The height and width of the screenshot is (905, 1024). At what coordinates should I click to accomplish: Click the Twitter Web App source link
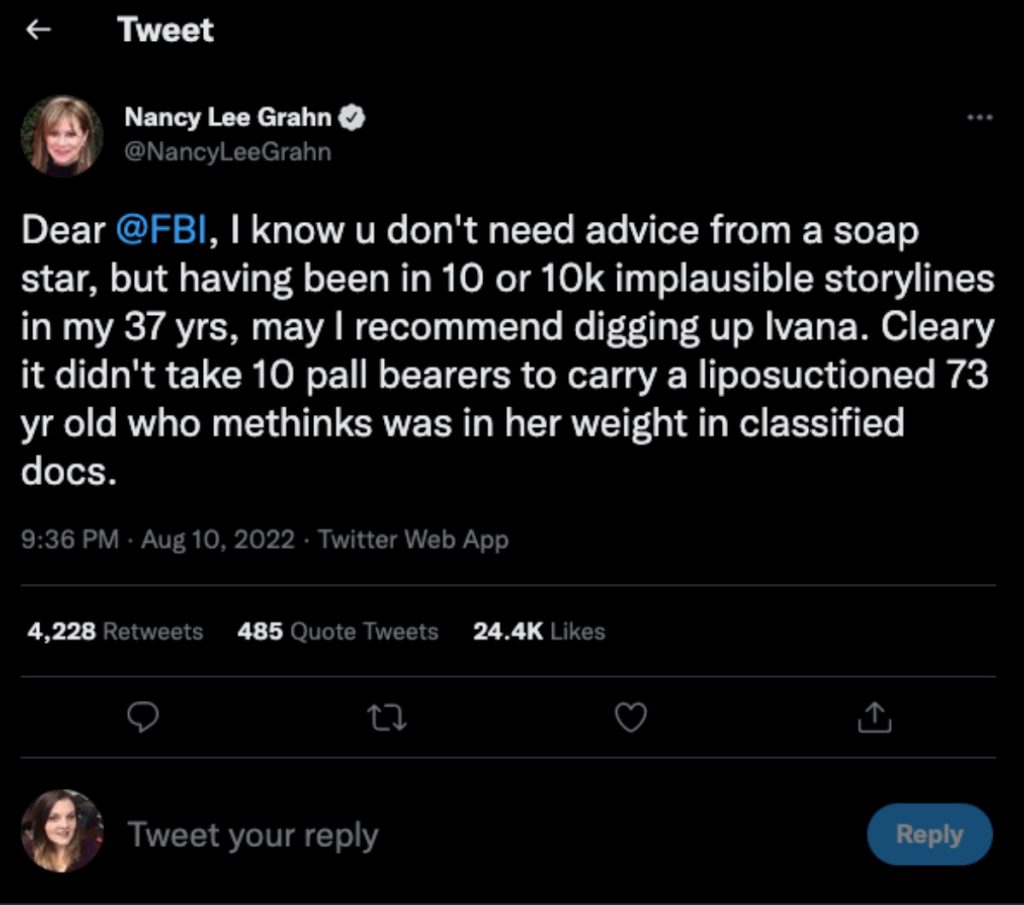point(413,540)
